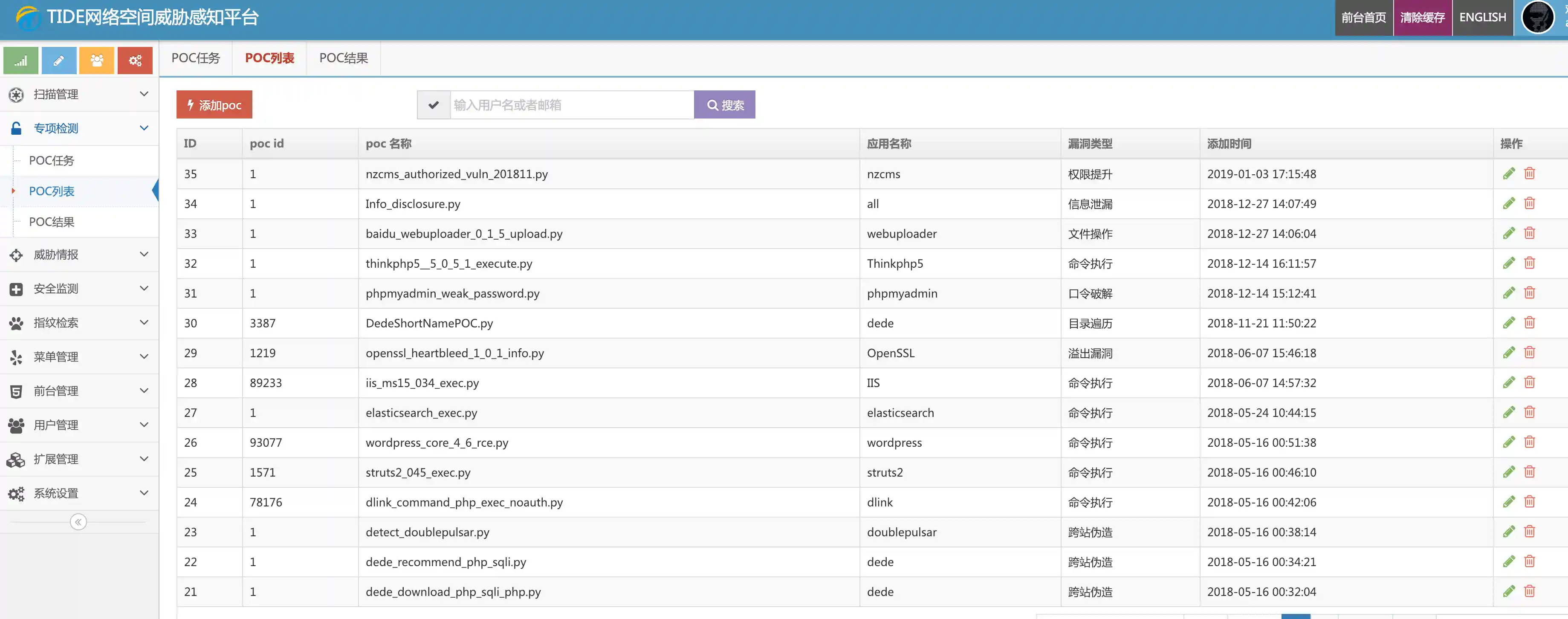Click the red gears shortcut button

coord(135,60)
